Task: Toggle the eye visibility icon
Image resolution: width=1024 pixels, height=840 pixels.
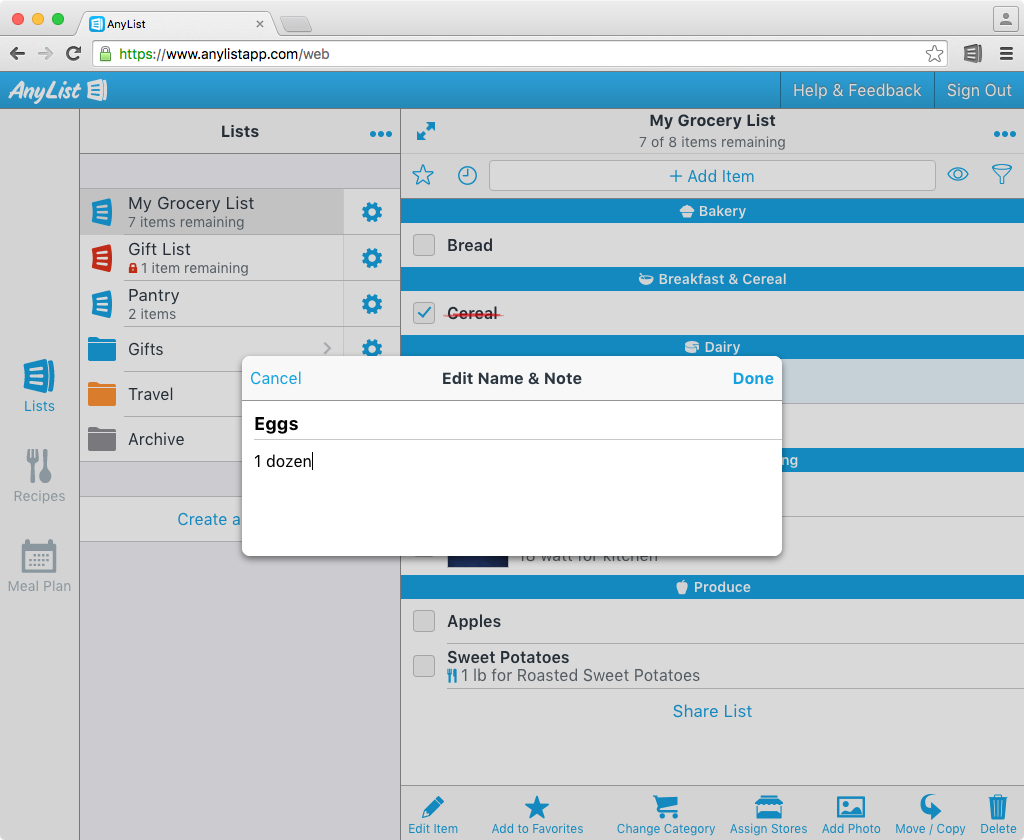Action: [x=957, y=174]
